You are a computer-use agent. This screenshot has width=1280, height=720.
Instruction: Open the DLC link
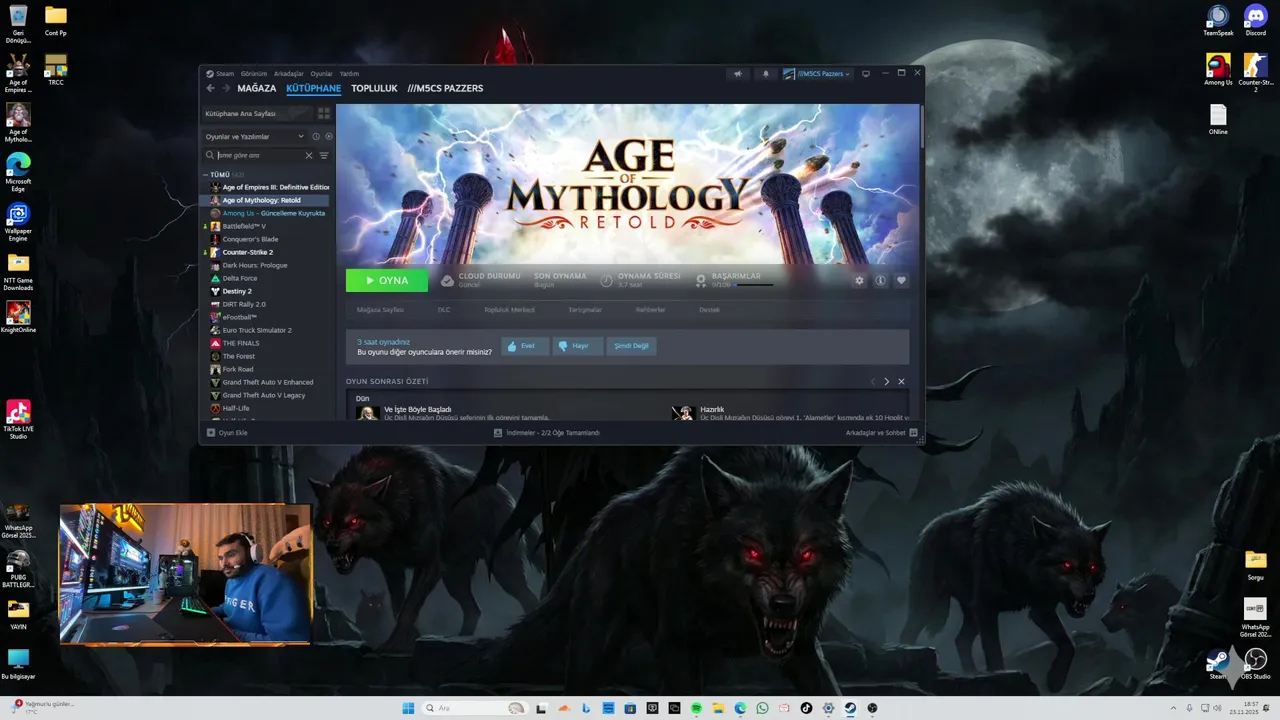443,310
